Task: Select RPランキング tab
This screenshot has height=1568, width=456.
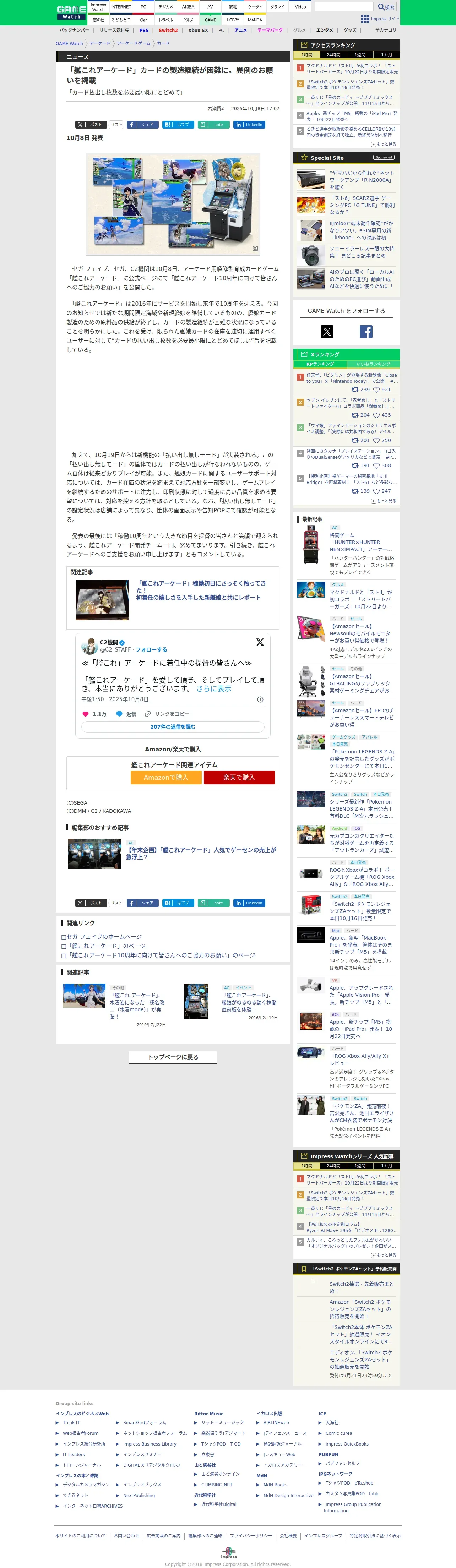Action: click(x=320, y=364)
